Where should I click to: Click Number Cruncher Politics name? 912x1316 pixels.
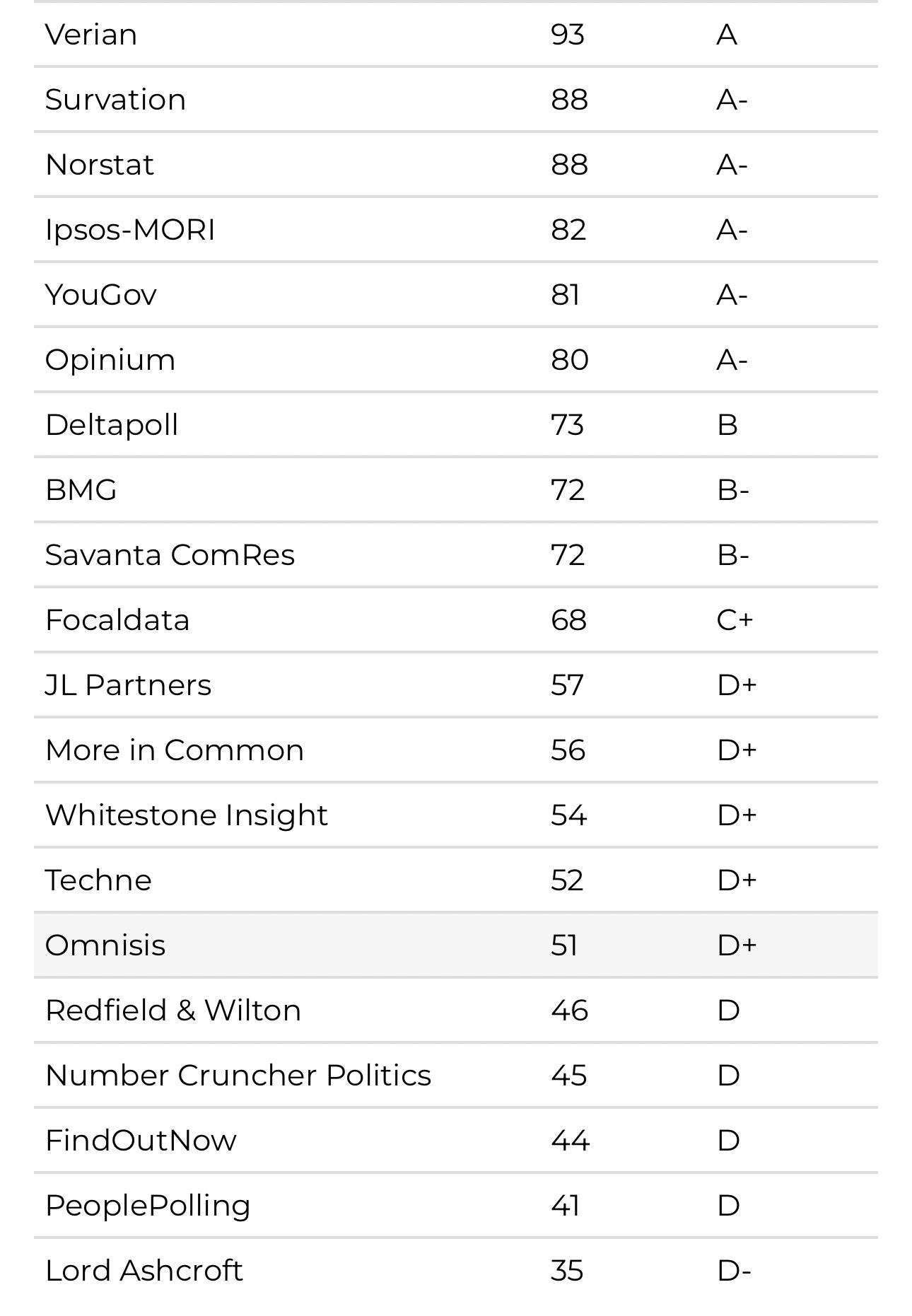click(238, 1076)
